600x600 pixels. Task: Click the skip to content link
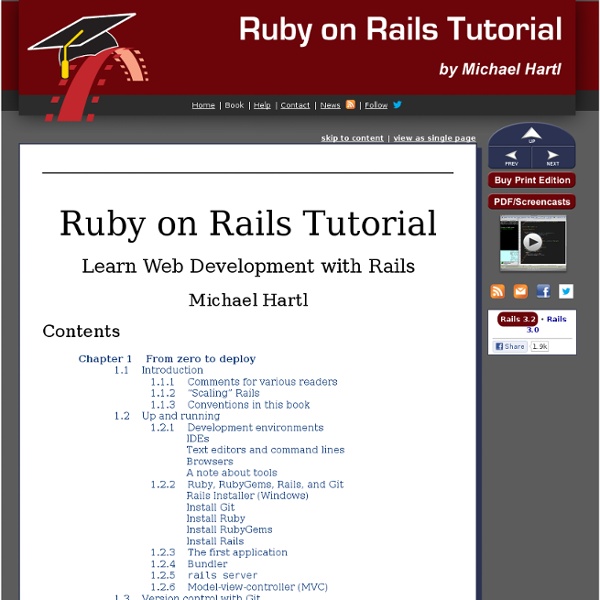tap(352, 138)
